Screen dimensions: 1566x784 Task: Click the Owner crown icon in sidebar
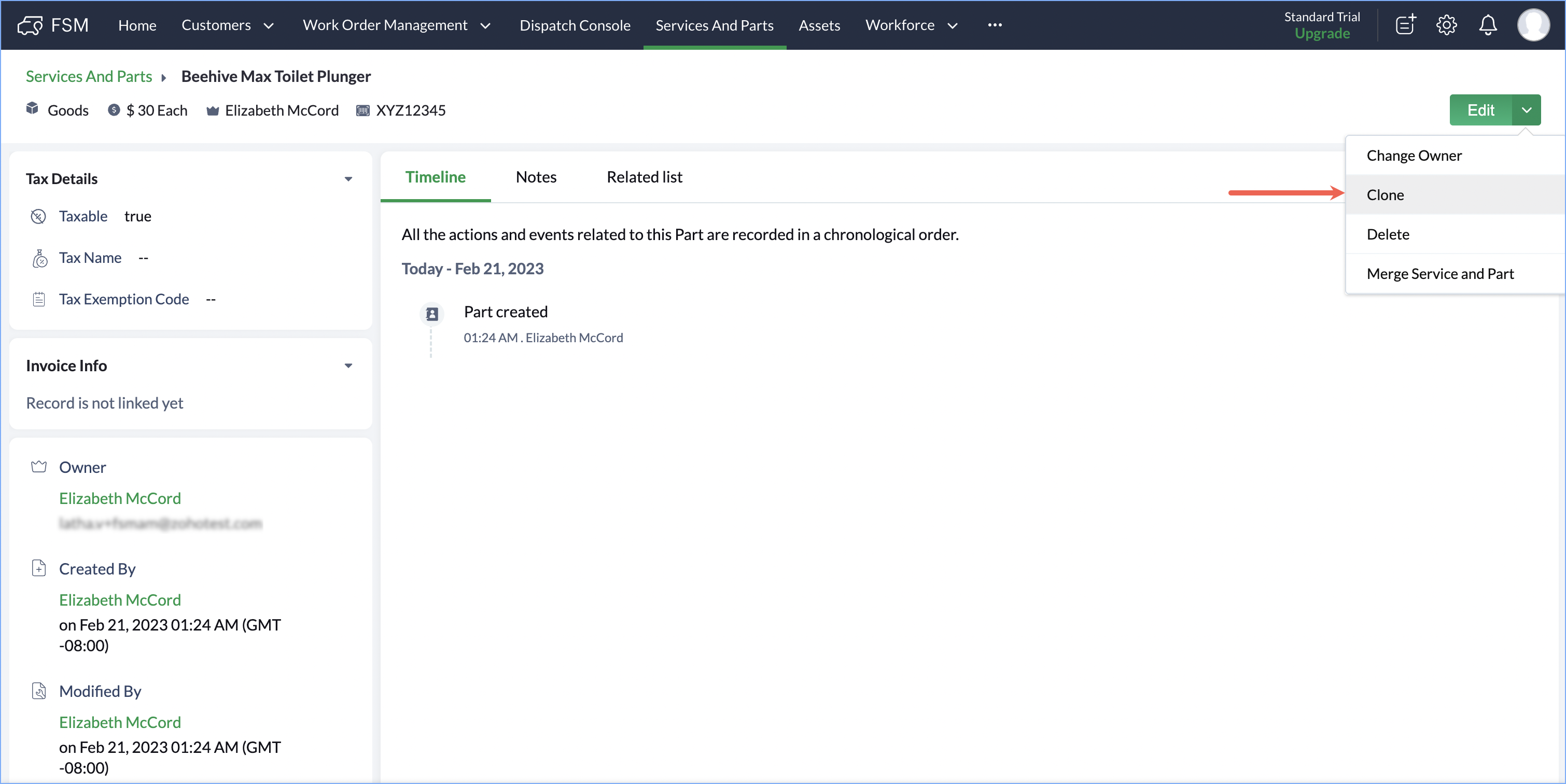click(39, 467)
